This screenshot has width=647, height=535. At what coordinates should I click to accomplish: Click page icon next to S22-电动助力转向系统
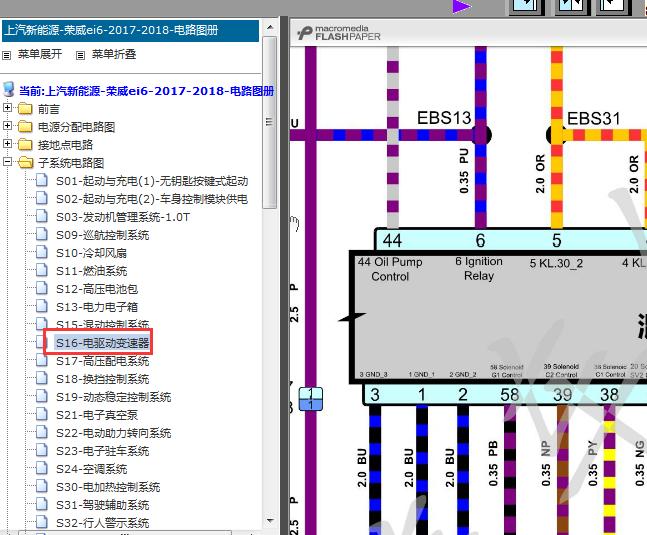41,432
